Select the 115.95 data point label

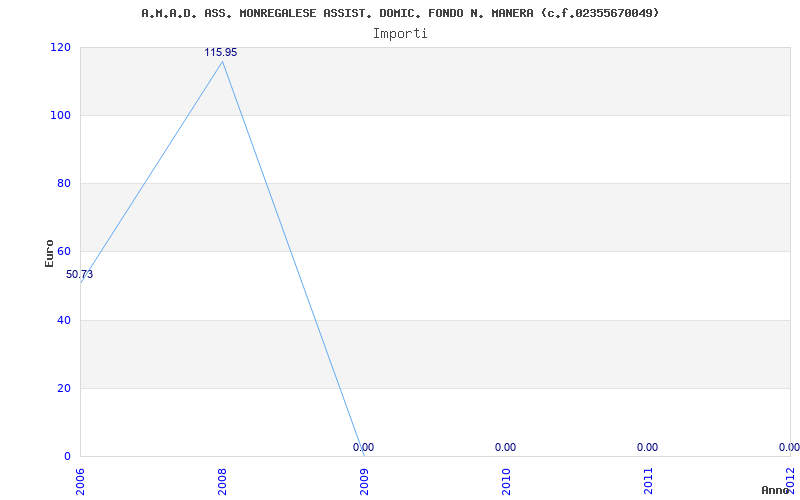(x=221, y=53)
